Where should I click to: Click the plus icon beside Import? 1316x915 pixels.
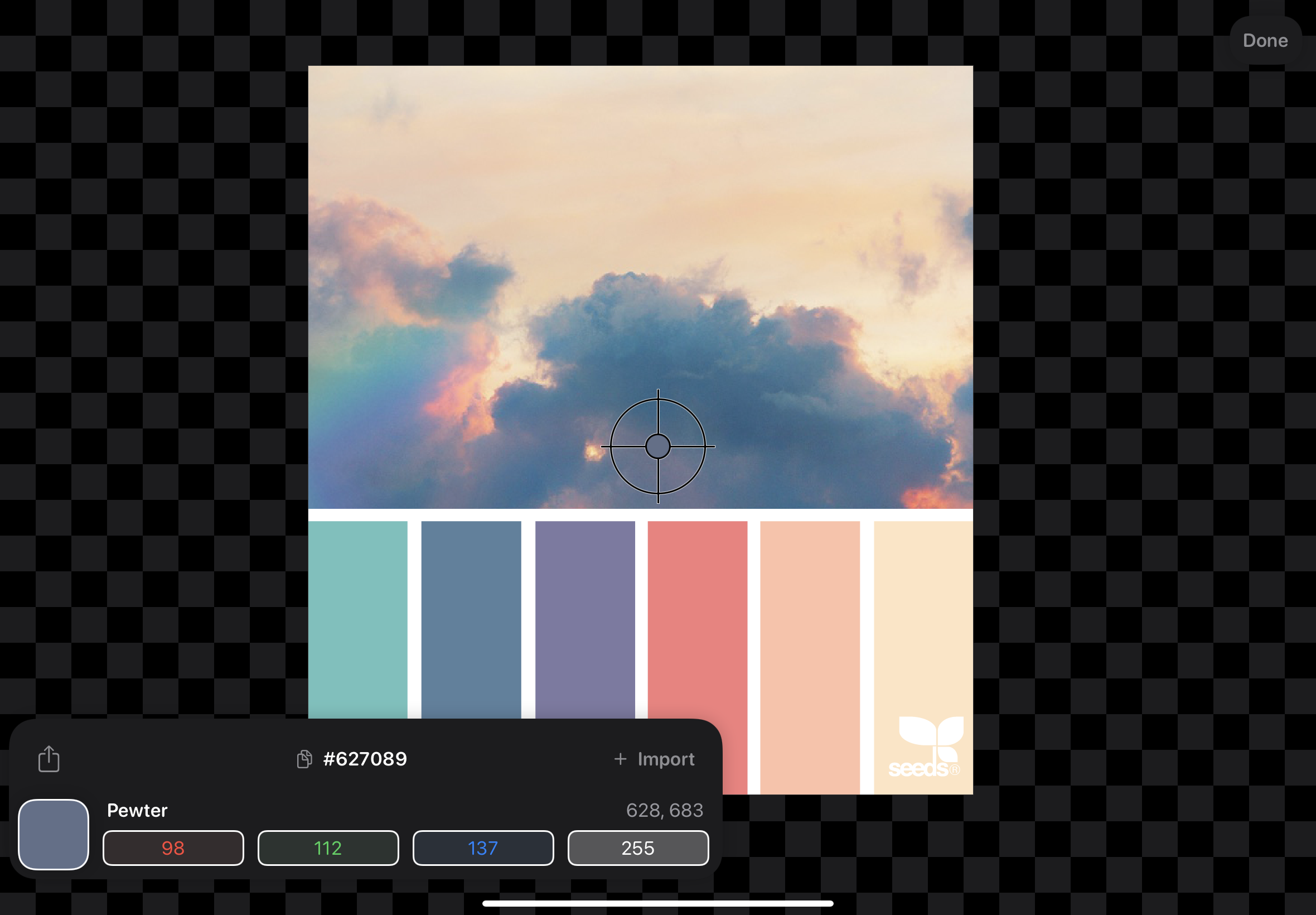click(x=620, y=758)
